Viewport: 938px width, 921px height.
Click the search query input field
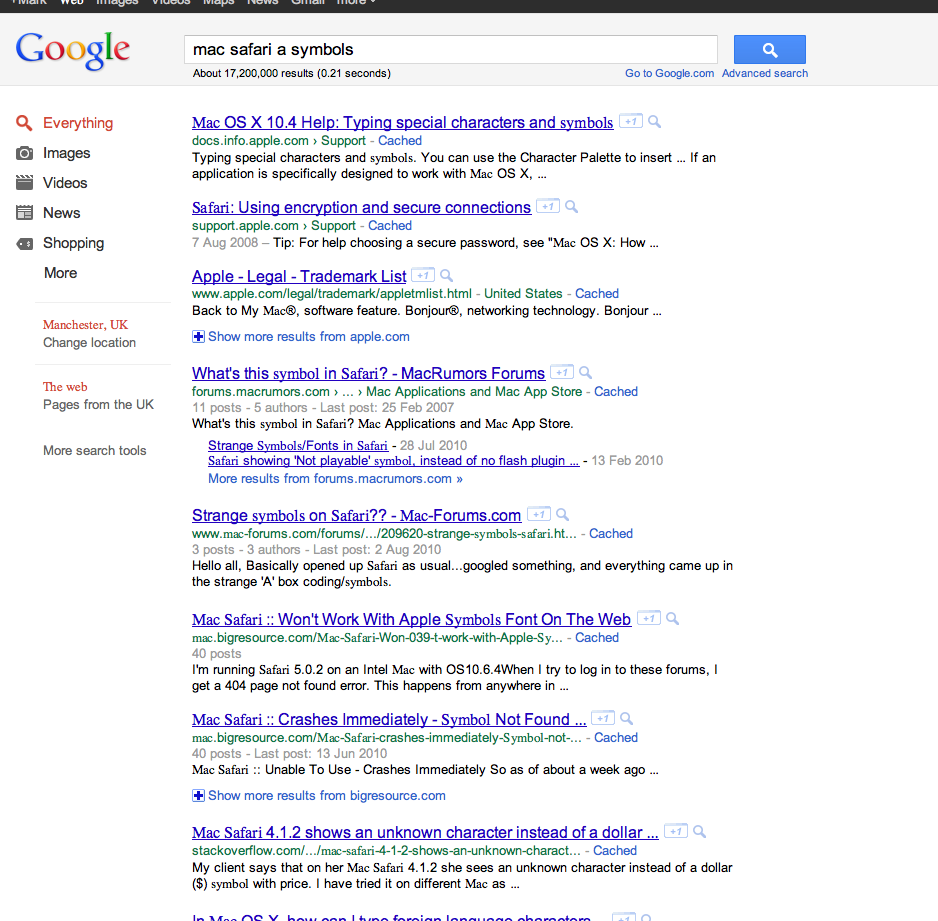pos(451,50)
